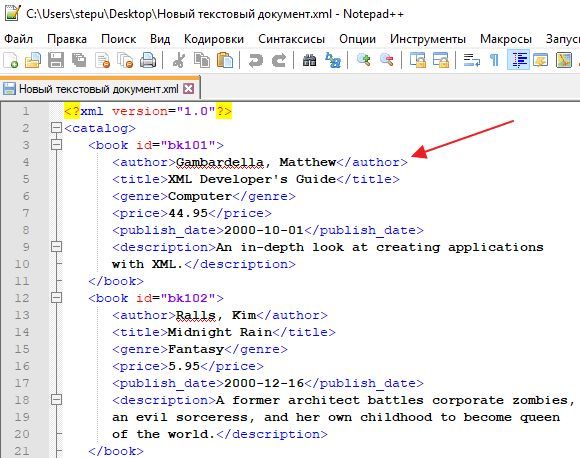Toggle the show all characters pilcrow icon
The width and height of the screenshot is (580, 458).
(x=495, y=60)
